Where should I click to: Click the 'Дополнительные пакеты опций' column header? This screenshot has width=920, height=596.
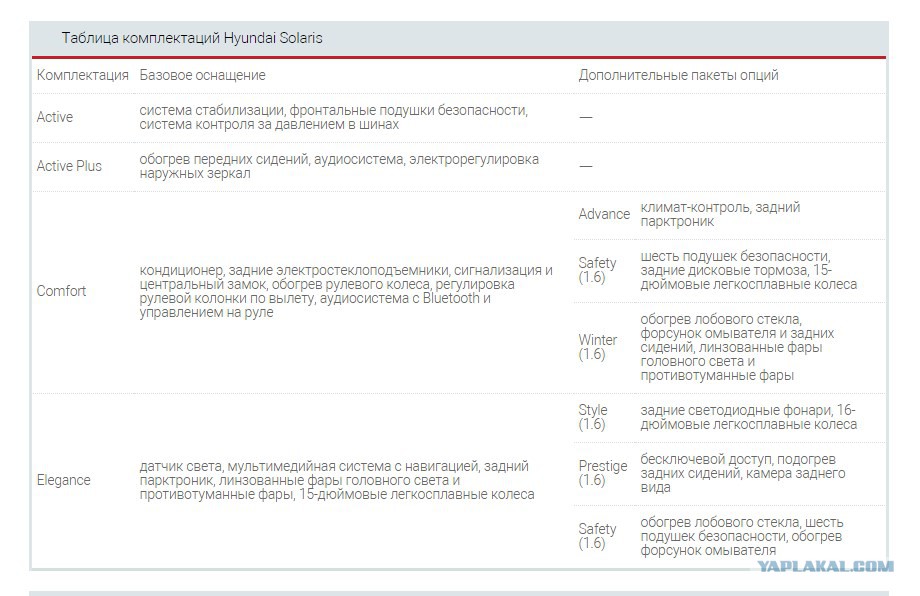(x=678, y=75)
